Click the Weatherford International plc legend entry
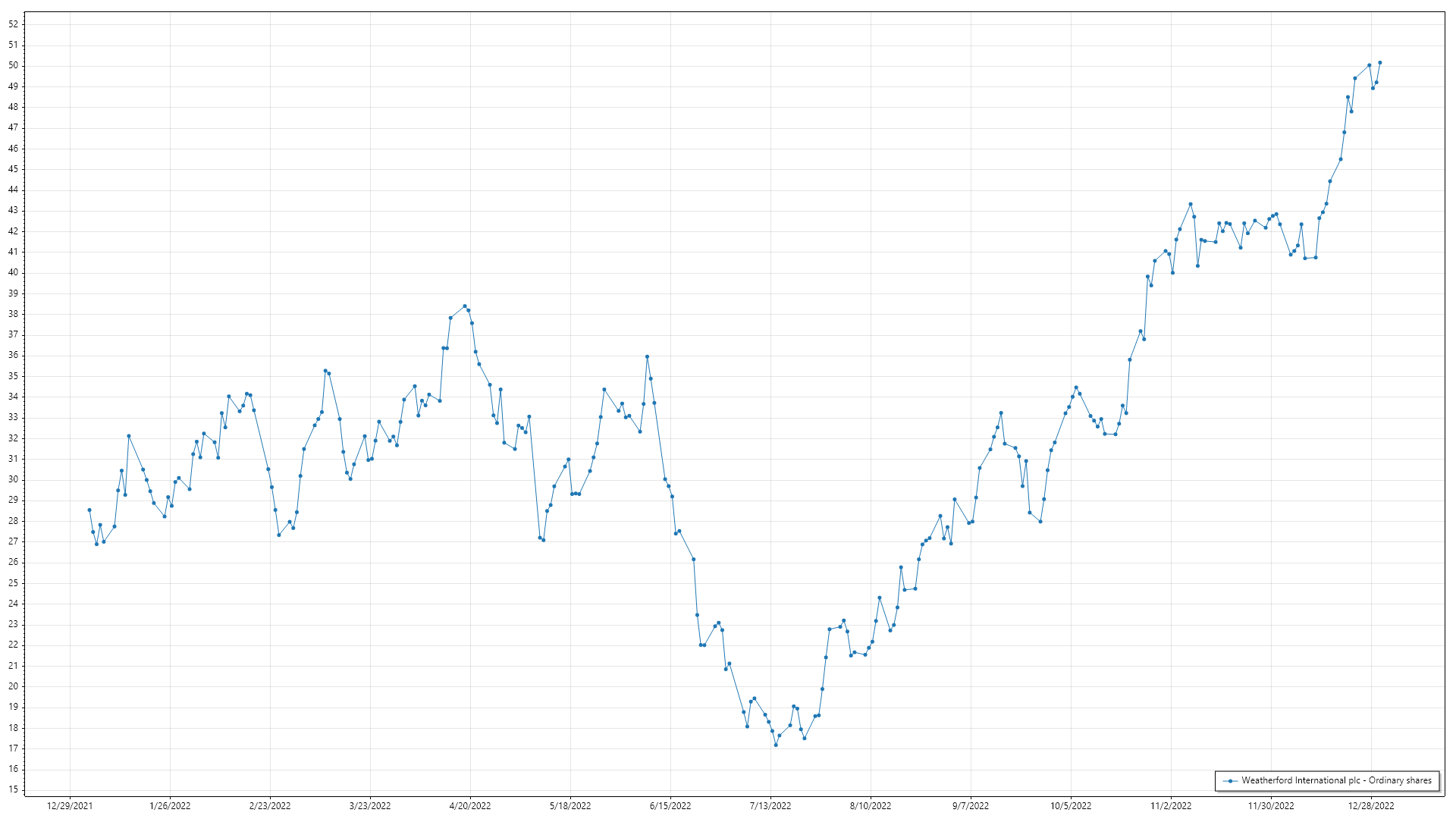1456x819 pixels. click(x=1327, y=780)
